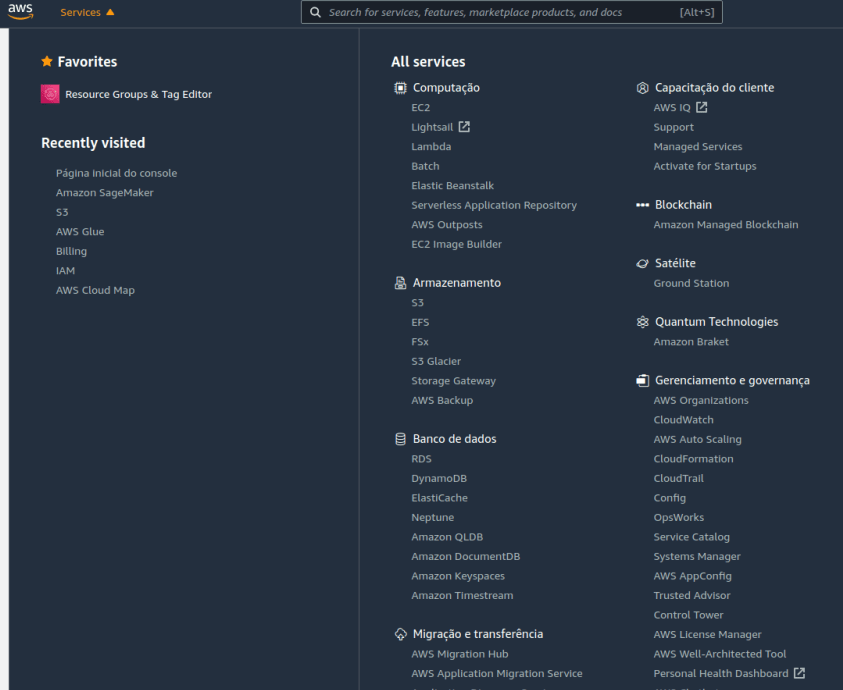Click the Armazenamento category icon
Screen dimensions: 843x690
tap(400, 283)
